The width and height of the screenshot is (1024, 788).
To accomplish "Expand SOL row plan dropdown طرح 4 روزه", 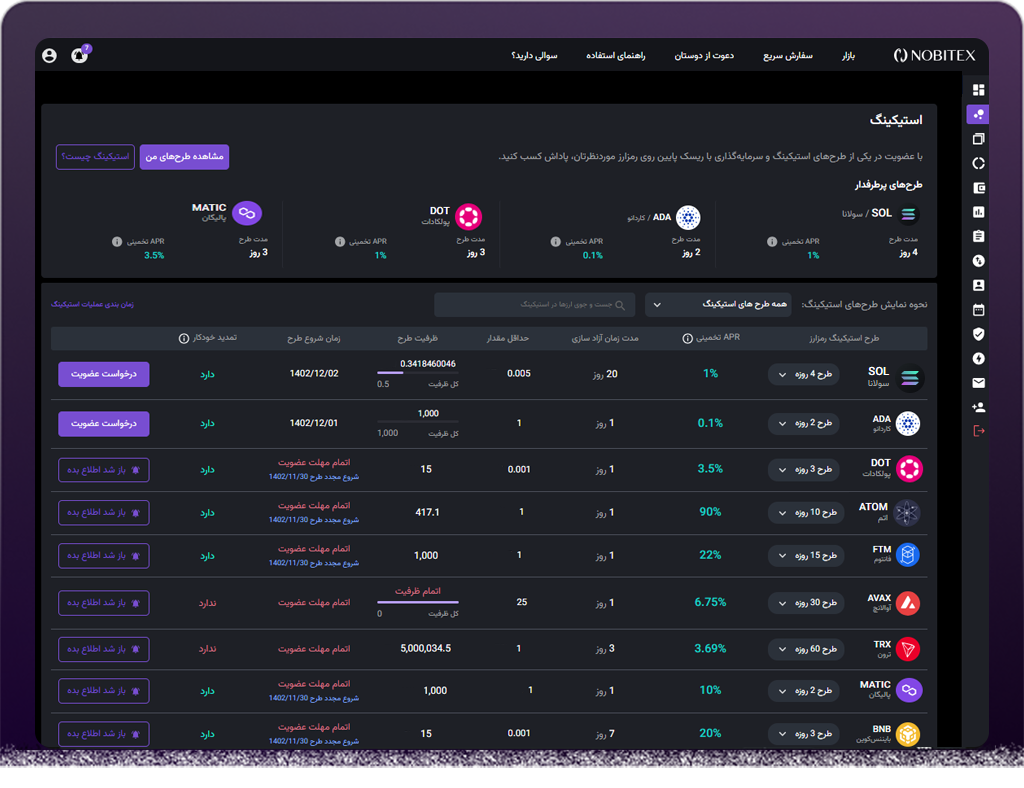I will pyautogui.click(x=803, y=374).
